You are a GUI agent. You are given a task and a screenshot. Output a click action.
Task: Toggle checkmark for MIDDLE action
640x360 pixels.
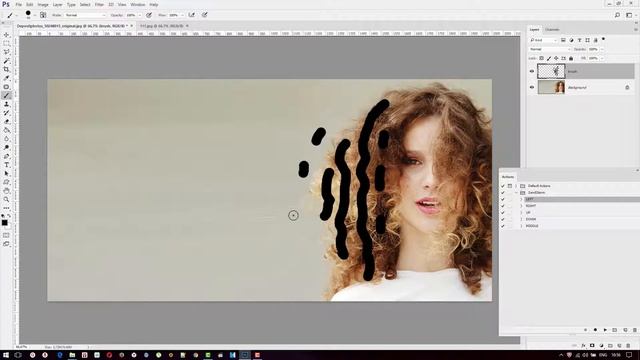[x=503, y=226]
